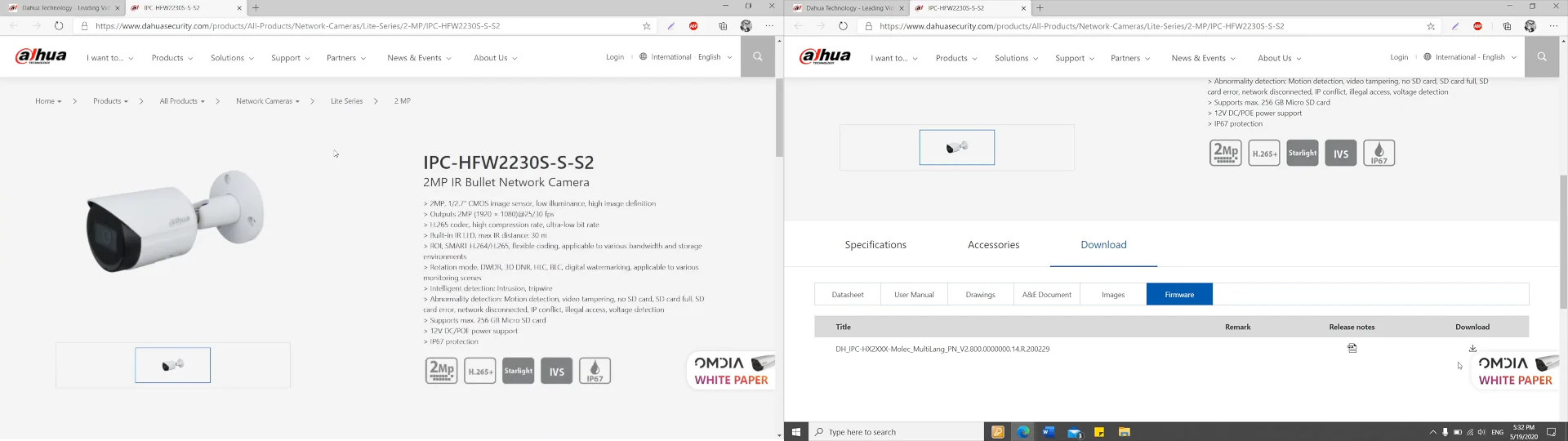Switch to the Accessories tab
Screen dimensions: 1568x441
[993, 245]
